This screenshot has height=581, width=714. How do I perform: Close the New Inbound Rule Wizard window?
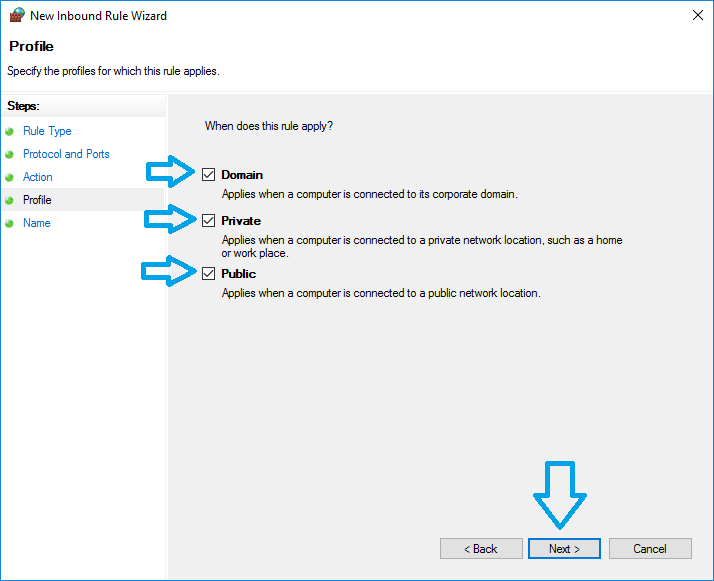696,16
